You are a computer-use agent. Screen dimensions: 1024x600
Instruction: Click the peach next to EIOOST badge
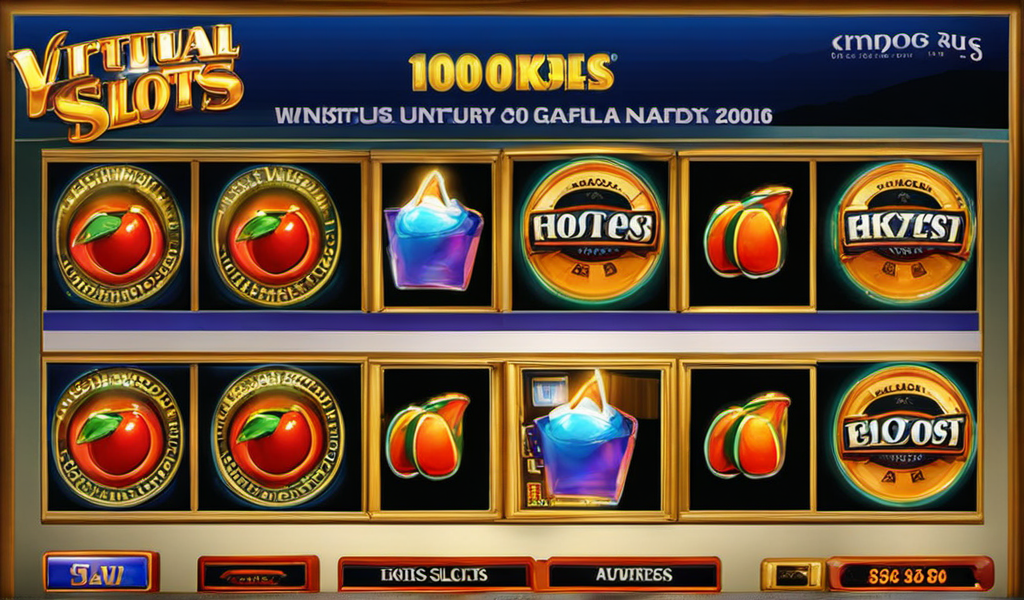pyautogui.click(x=748, y=435)
